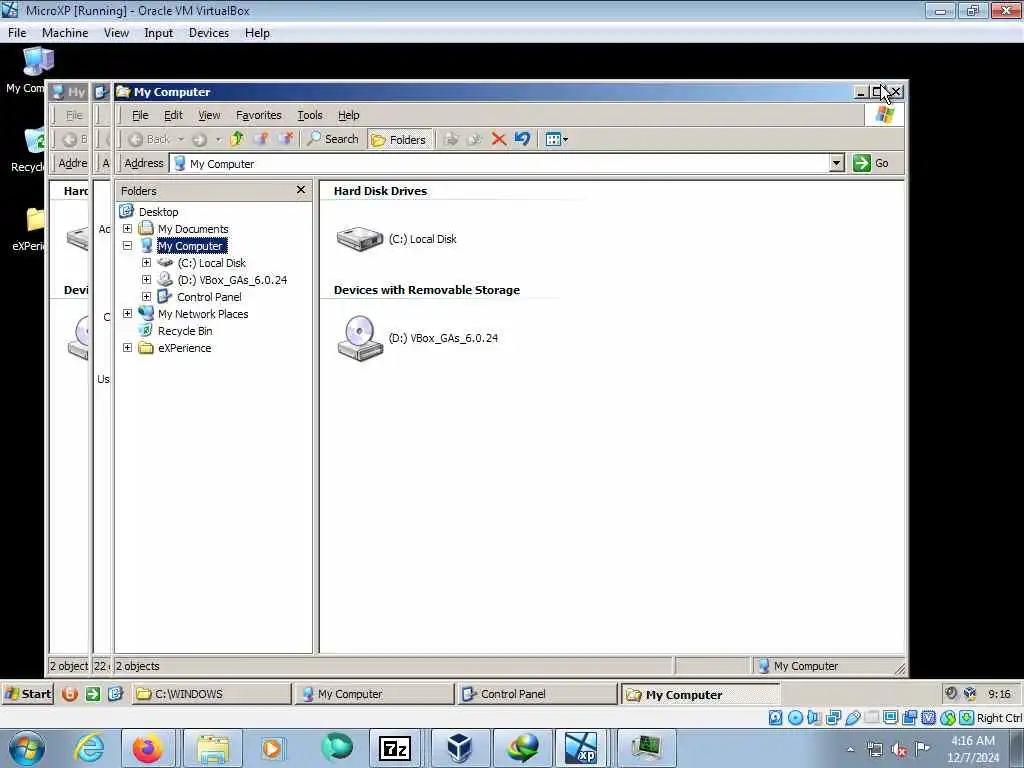Screen dimensions: 1024x768
Task: Open the Forward history dropdown arrow
Action: (x=218, y=139)
